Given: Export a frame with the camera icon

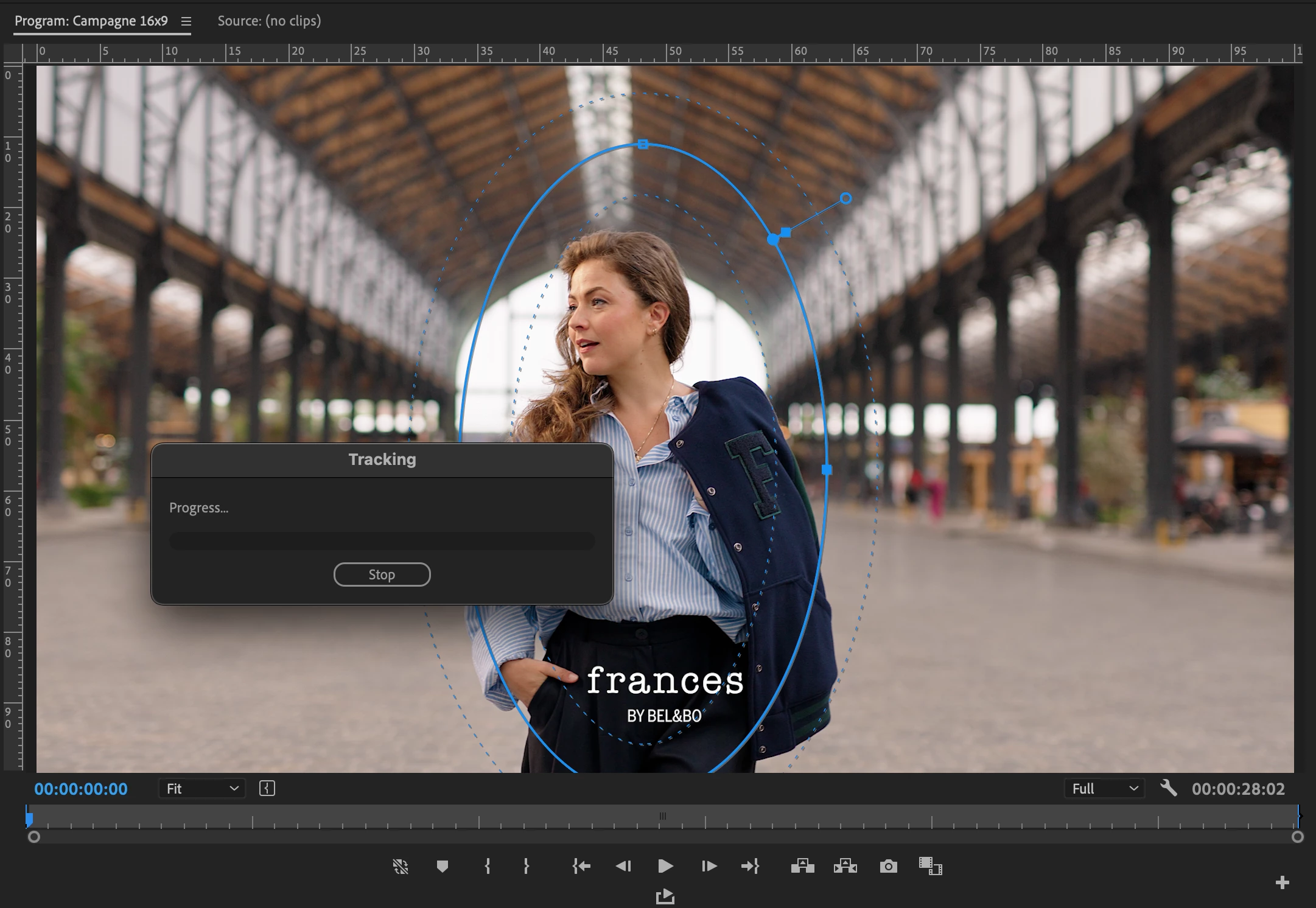Looking at the screenshot, I should point(888,866).
